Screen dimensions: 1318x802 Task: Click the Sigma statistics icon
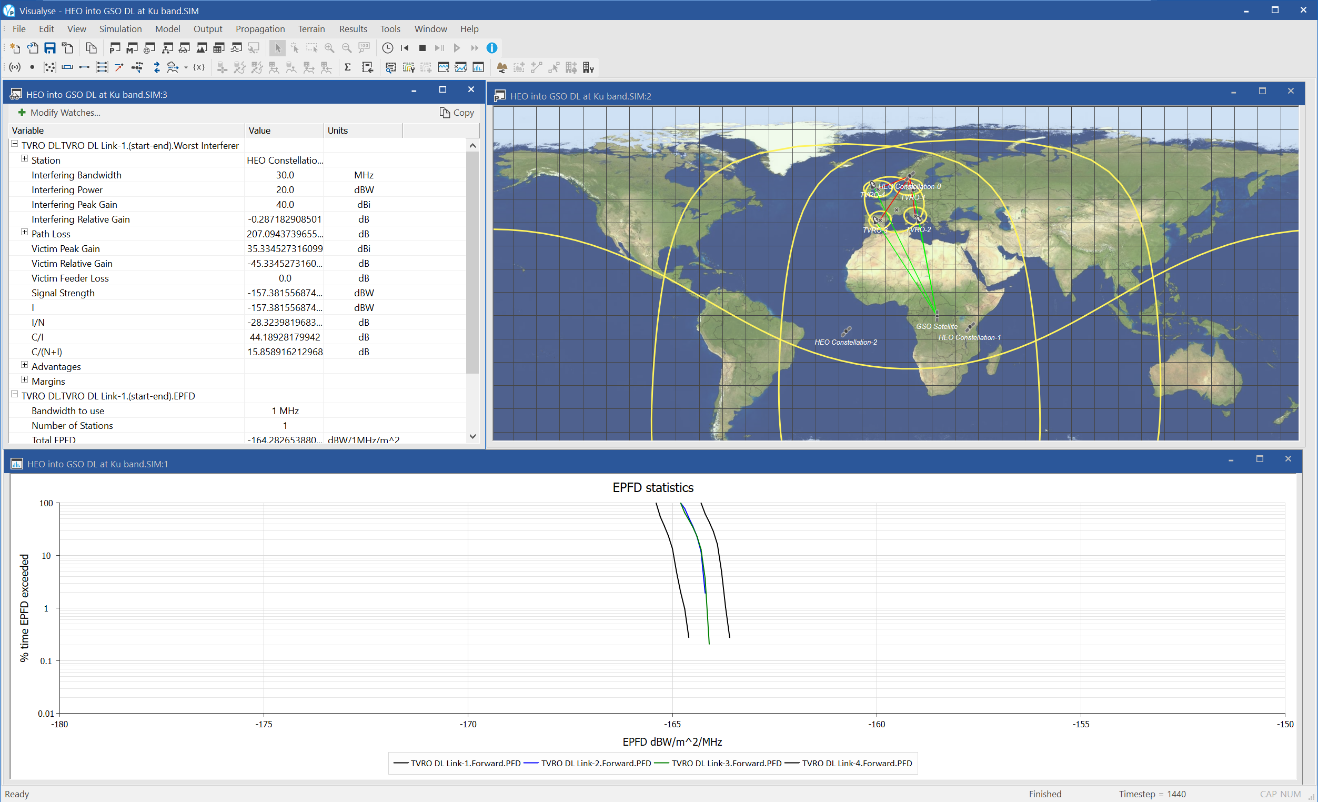[347, 67]
